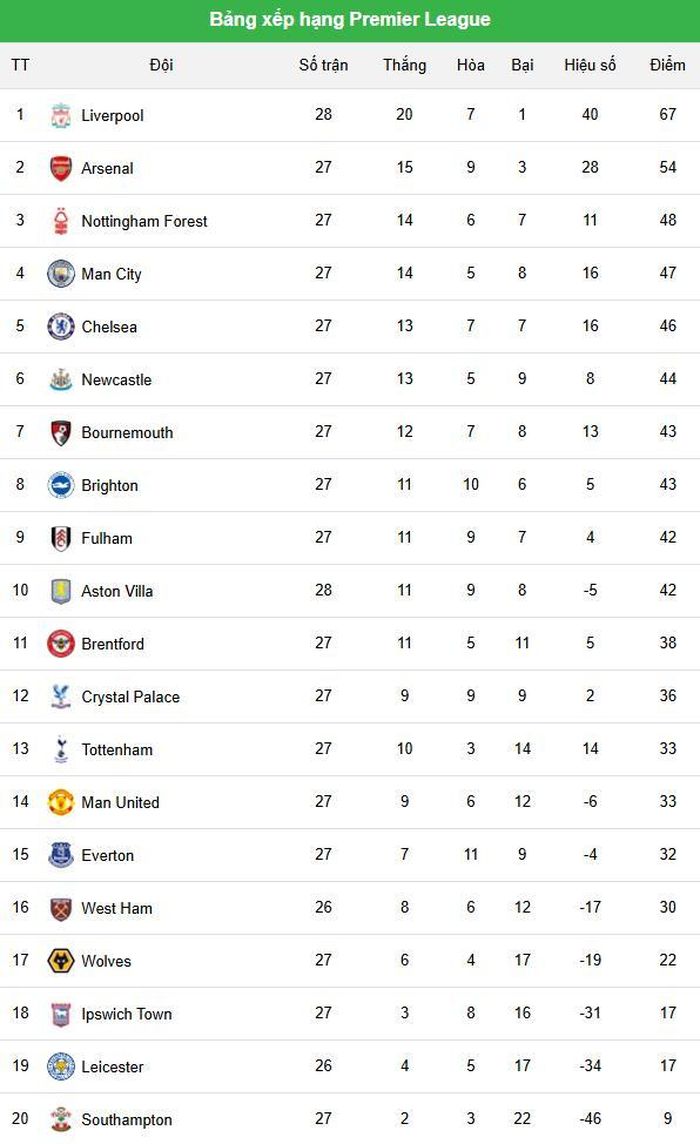Viewport: 700px width, 1144px height.
Task: Click the Brighton club logo
Action: pos(61,485)
